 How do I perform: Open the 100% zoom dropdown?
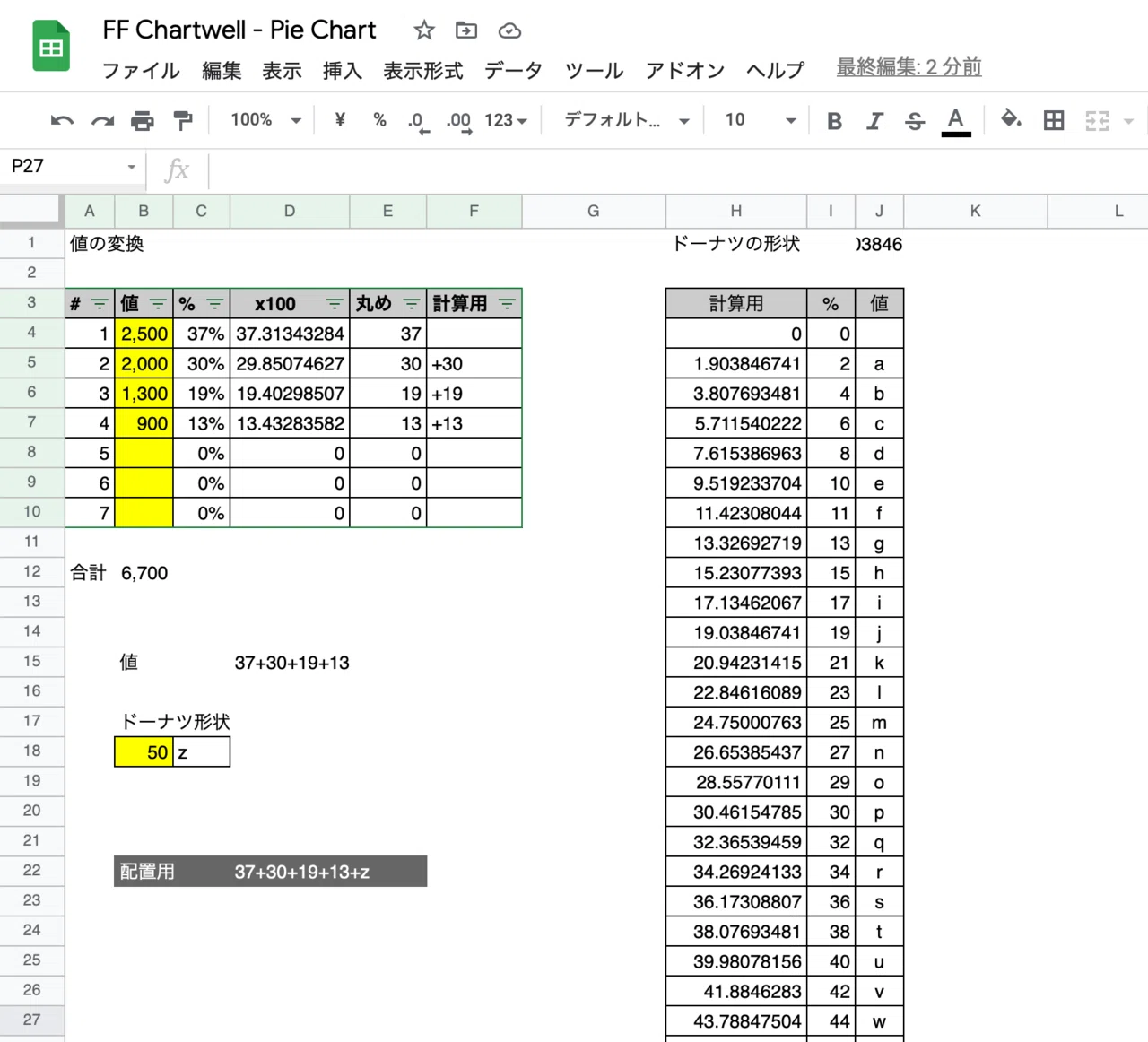pyautogui.click(x=265, y=120)
